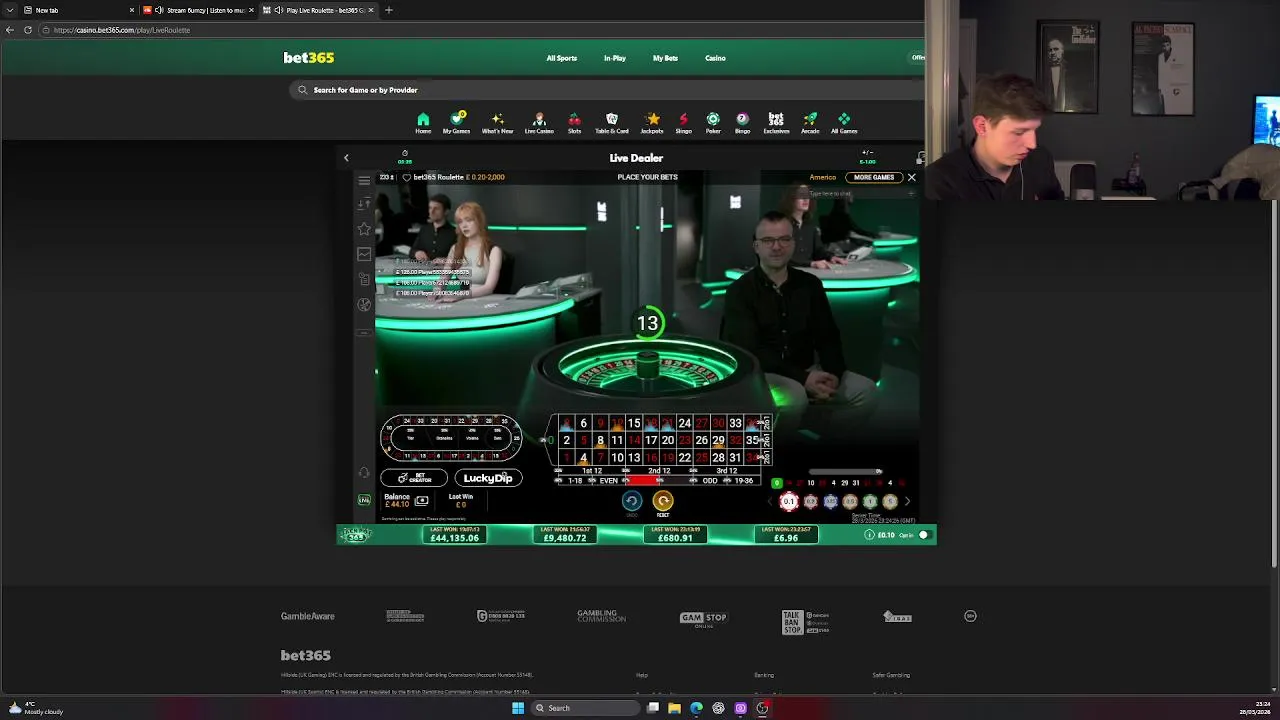
Task: Go back with the Live Dealer arrow
Action: point(346,158)
